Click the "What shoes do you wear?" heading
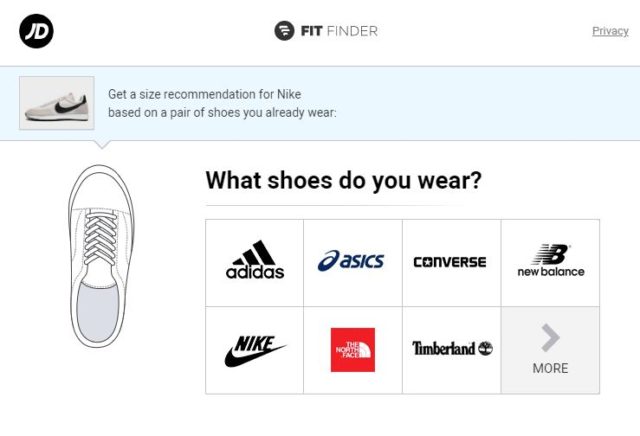 [343, 181]
